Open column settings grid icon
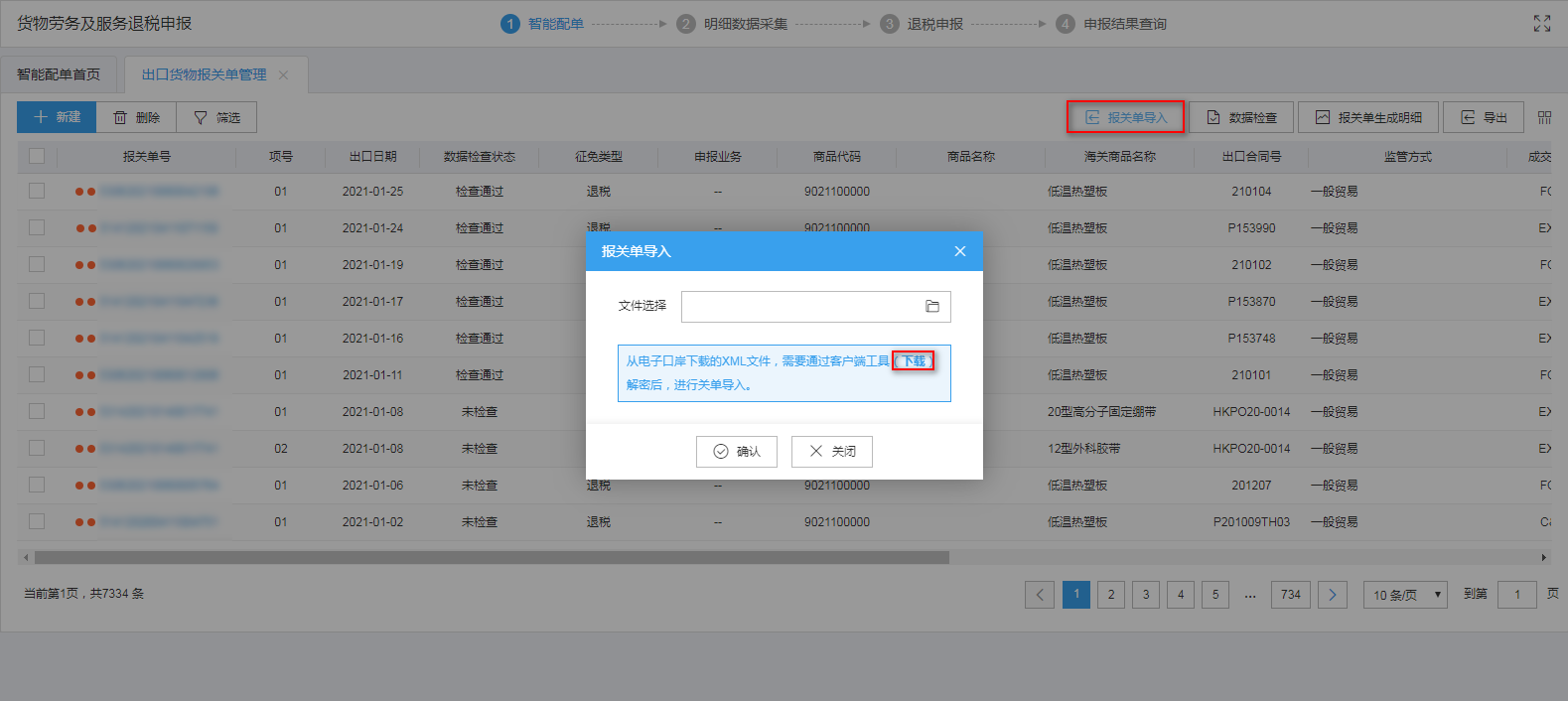 (x=1544, y=117)
